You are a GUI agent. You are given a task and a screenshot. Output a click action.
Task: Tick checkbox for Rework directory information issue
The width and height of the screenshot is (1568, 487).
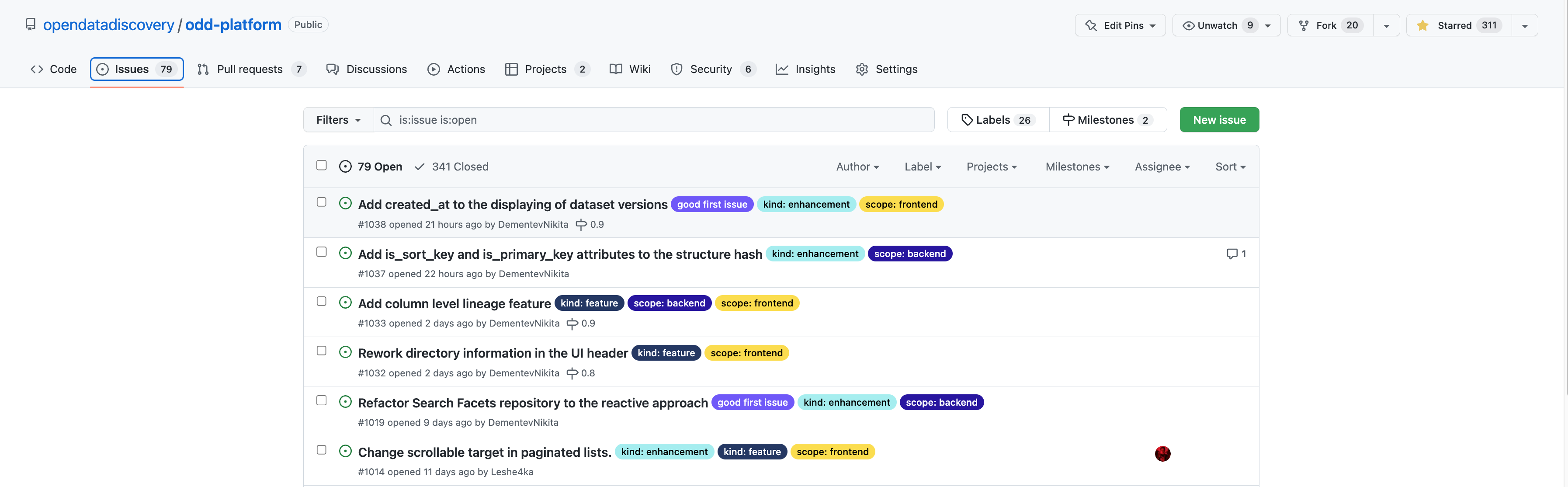pyautogui.click(x=321, y=351)
